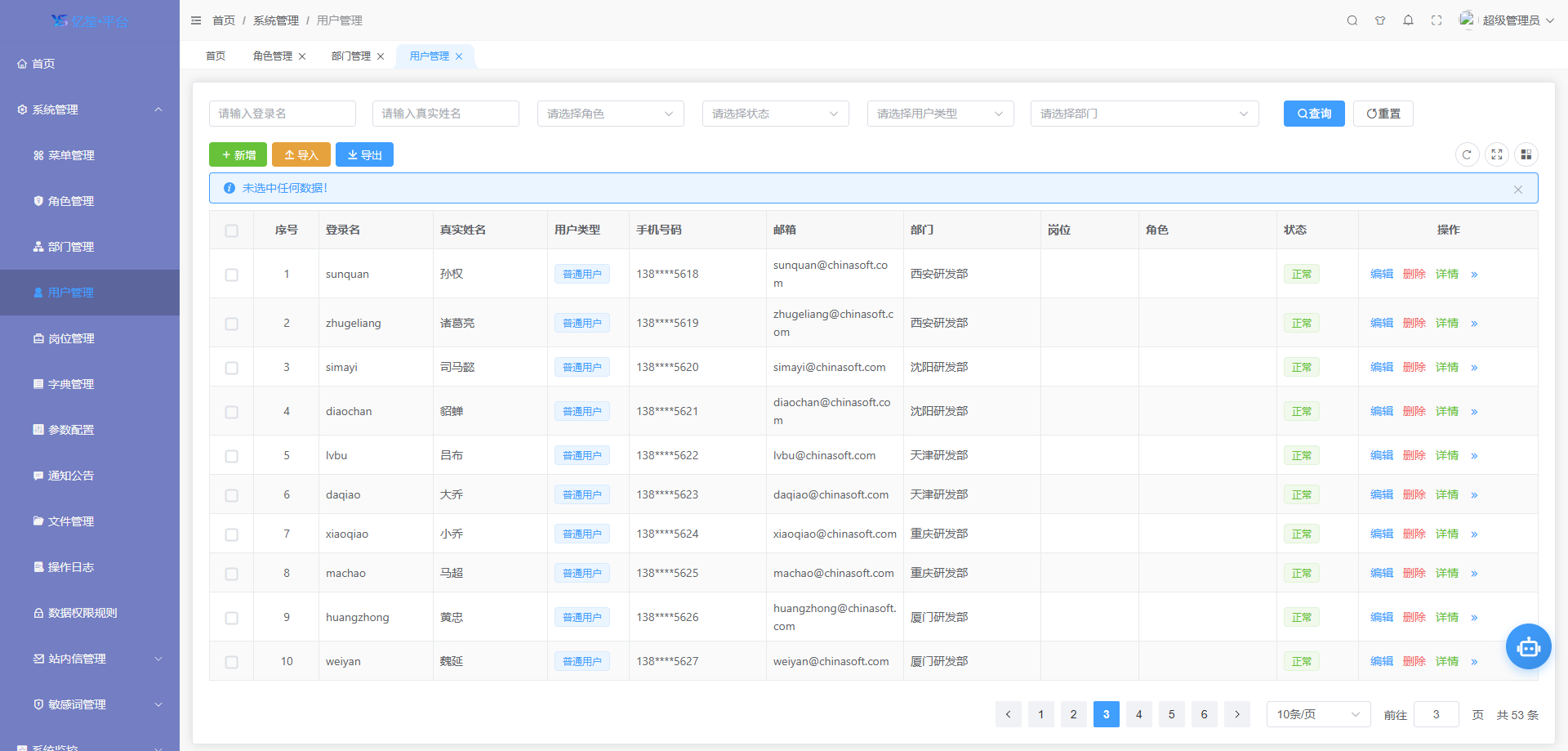Viewport: 1568px width, 751px height.
Task: Show more actions for weiyan row
Action: coord(1474,662)
